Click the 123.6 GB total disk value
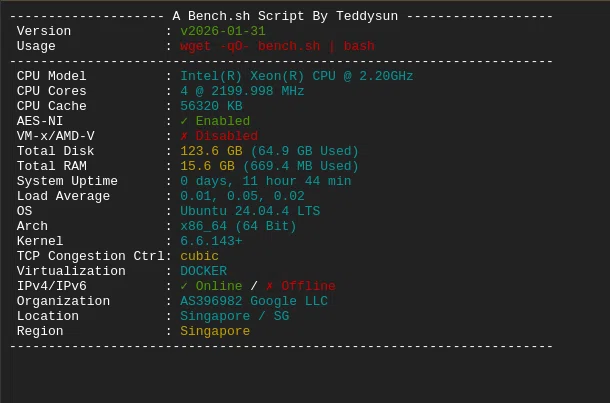 (211, 151)
